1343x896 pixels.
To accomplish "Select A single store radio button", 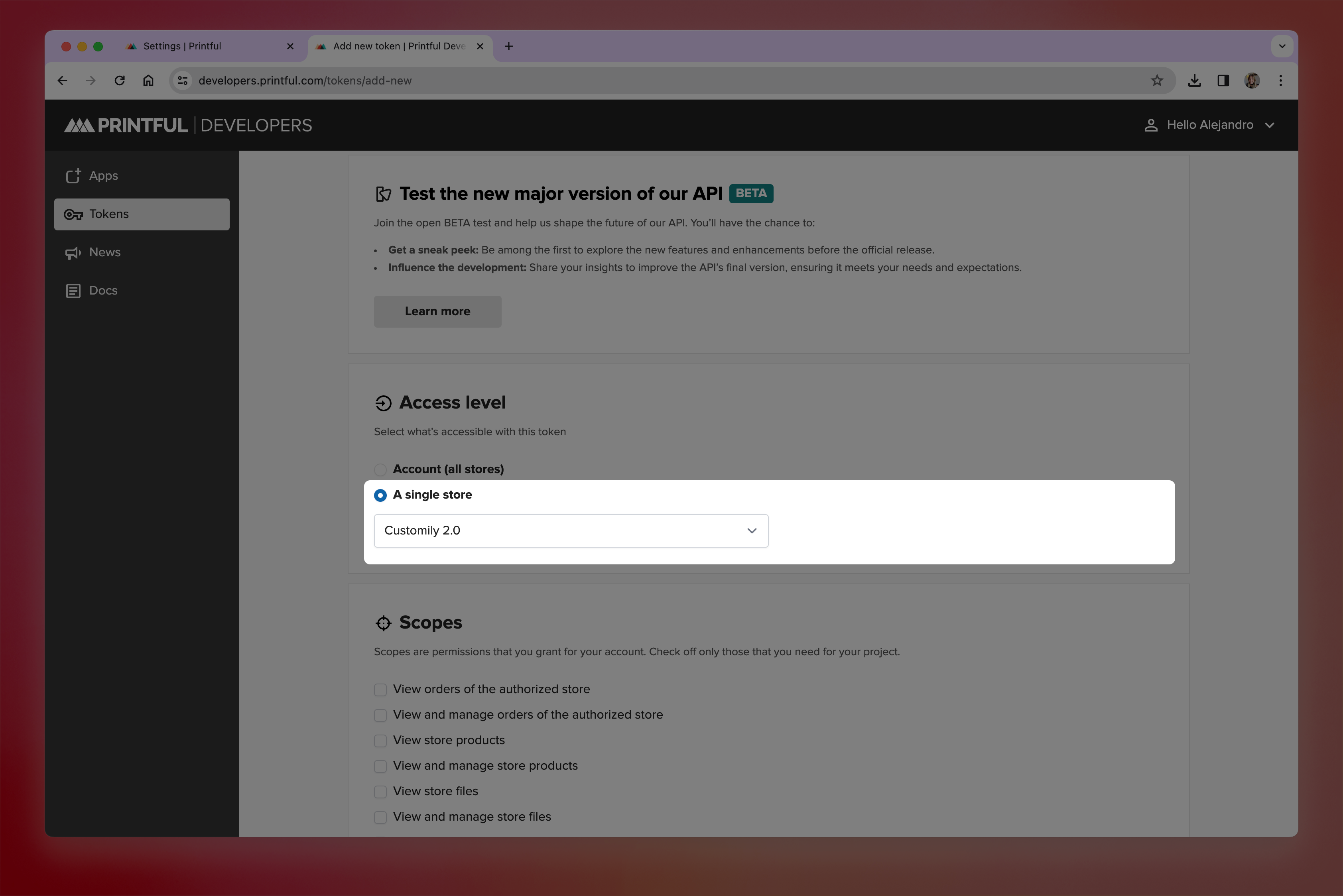I will click(x=380, y=495).
